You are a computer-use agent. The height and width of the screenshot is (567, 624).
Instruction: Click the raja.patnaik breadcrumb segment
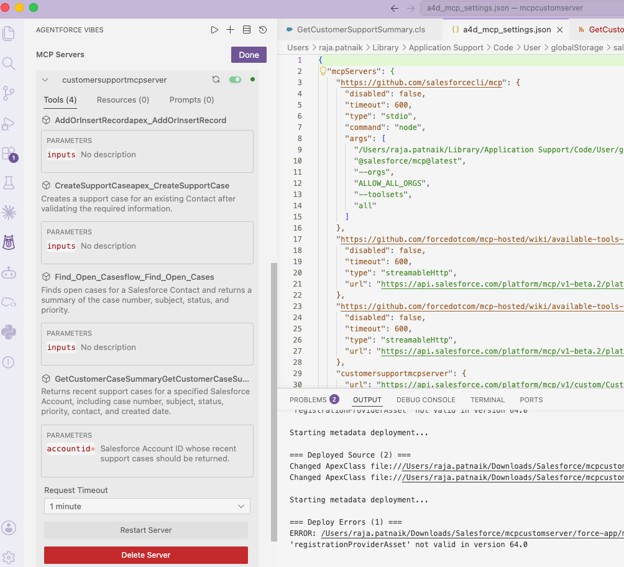click(x=340, y=48)
